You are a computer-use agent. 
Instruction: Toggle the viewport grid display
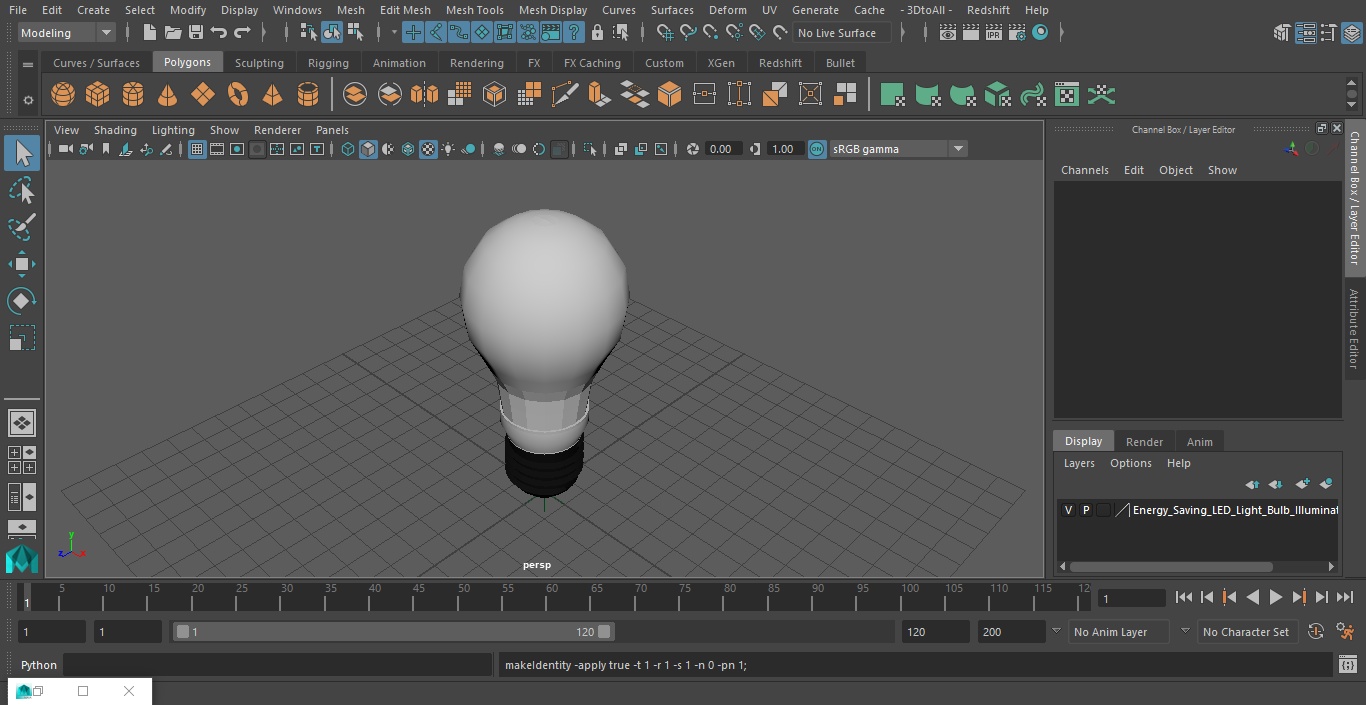click(197, 149)
